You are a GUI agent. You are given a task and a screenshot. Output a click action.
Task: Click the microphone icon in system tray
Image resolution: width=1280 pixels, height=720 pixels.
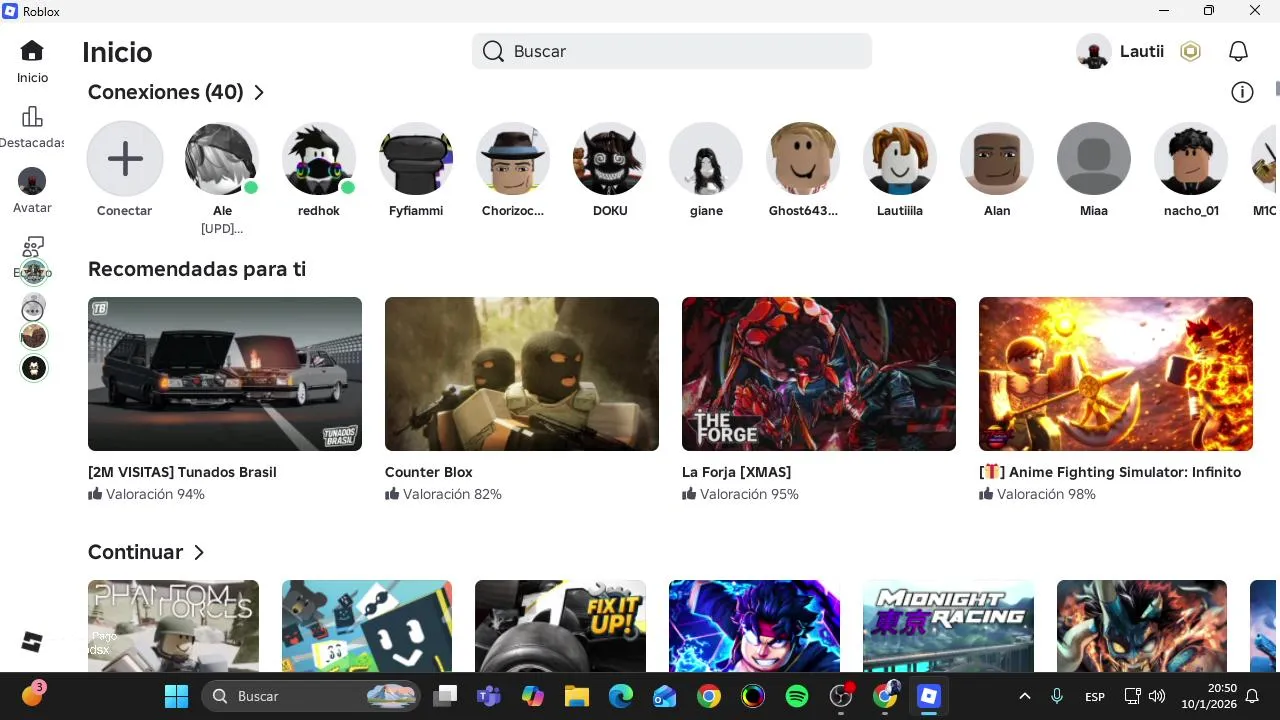pyautogui.click(x=1057, y=696)
